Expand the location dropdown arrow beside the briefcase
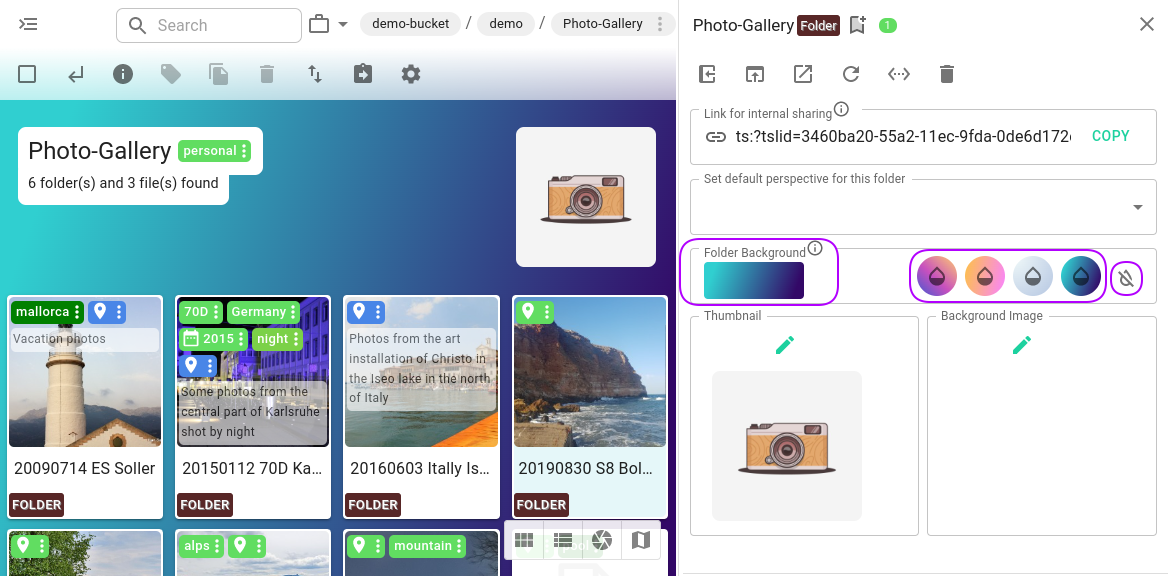 coord(342,24)
